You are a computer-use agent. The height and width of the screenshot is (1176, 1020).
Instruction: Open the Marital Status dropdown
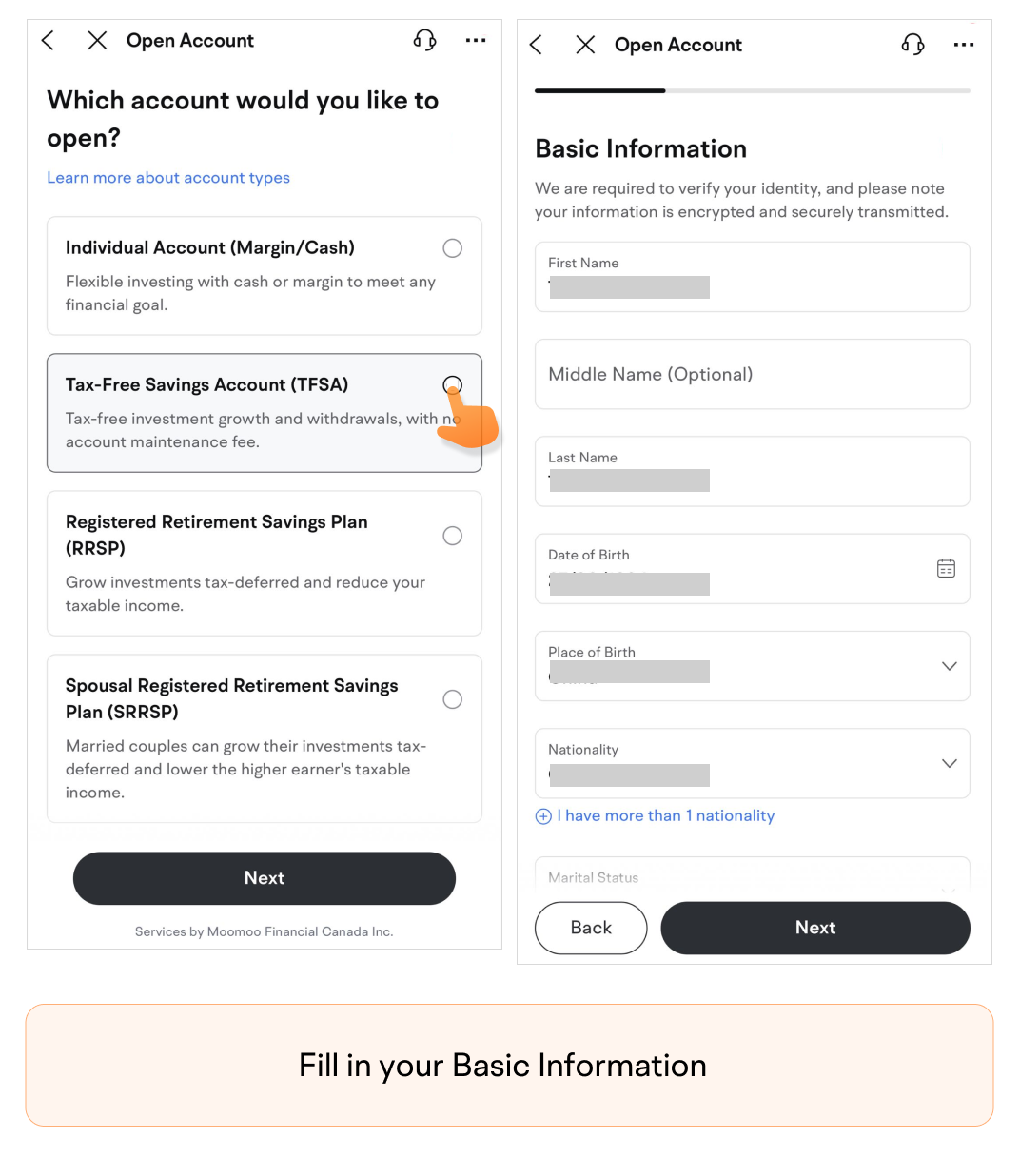coord(753,876)
